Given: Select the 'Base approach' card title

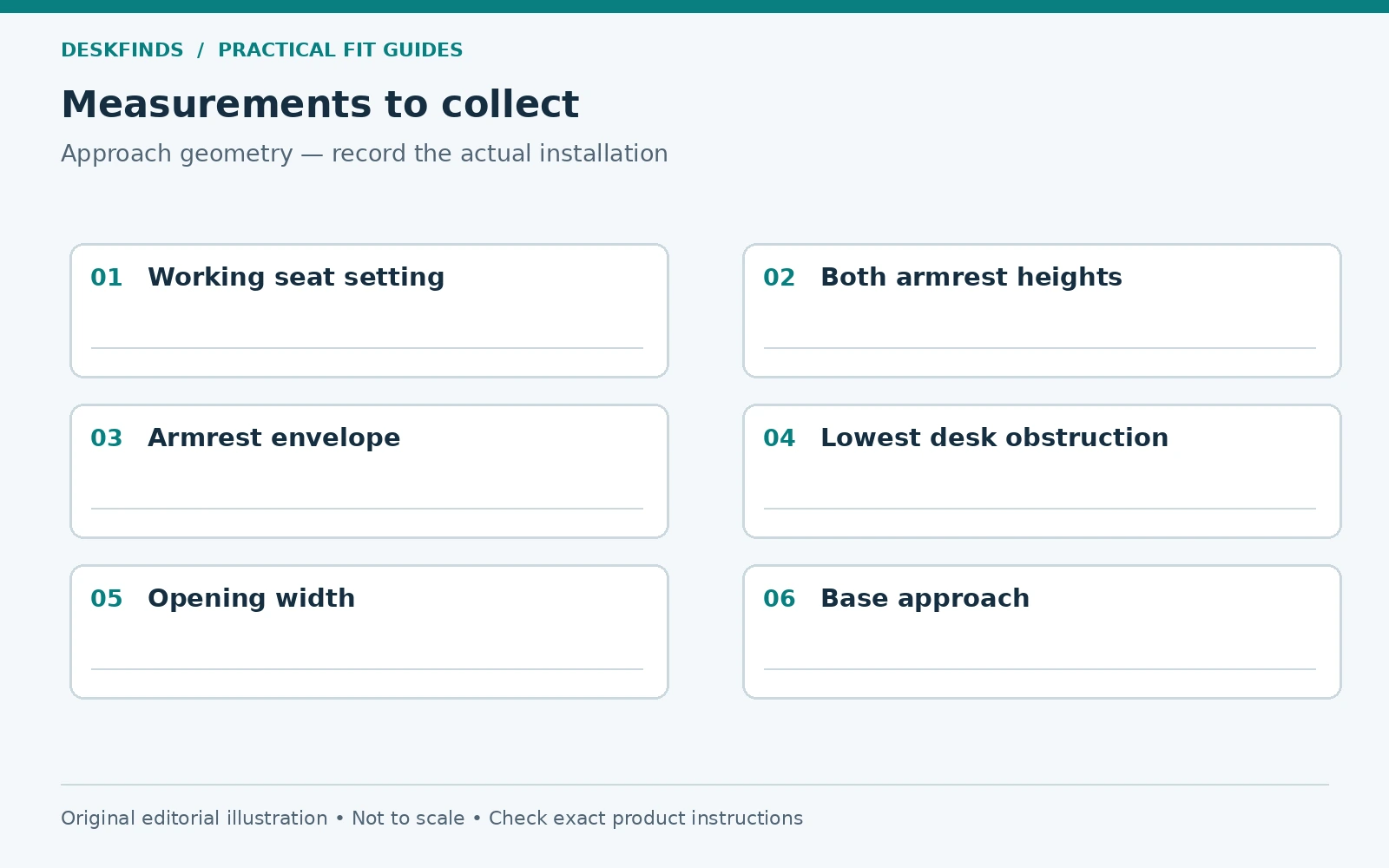Looking at the screenshot, I should tap(925, 598).
